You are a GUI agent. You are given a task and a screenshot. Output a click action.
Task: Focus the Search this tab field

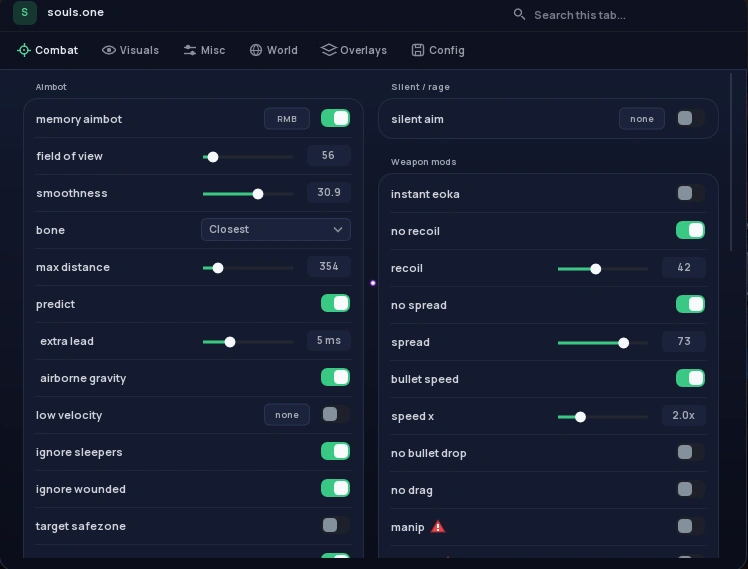[580, 15]
